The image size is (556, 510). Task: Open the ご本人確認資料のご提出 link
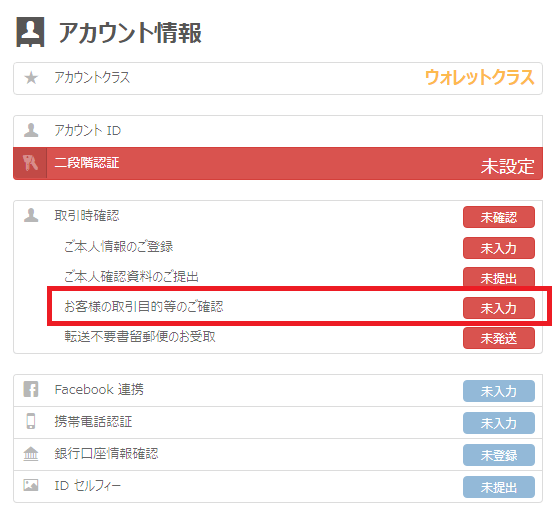tap(131, 276)
